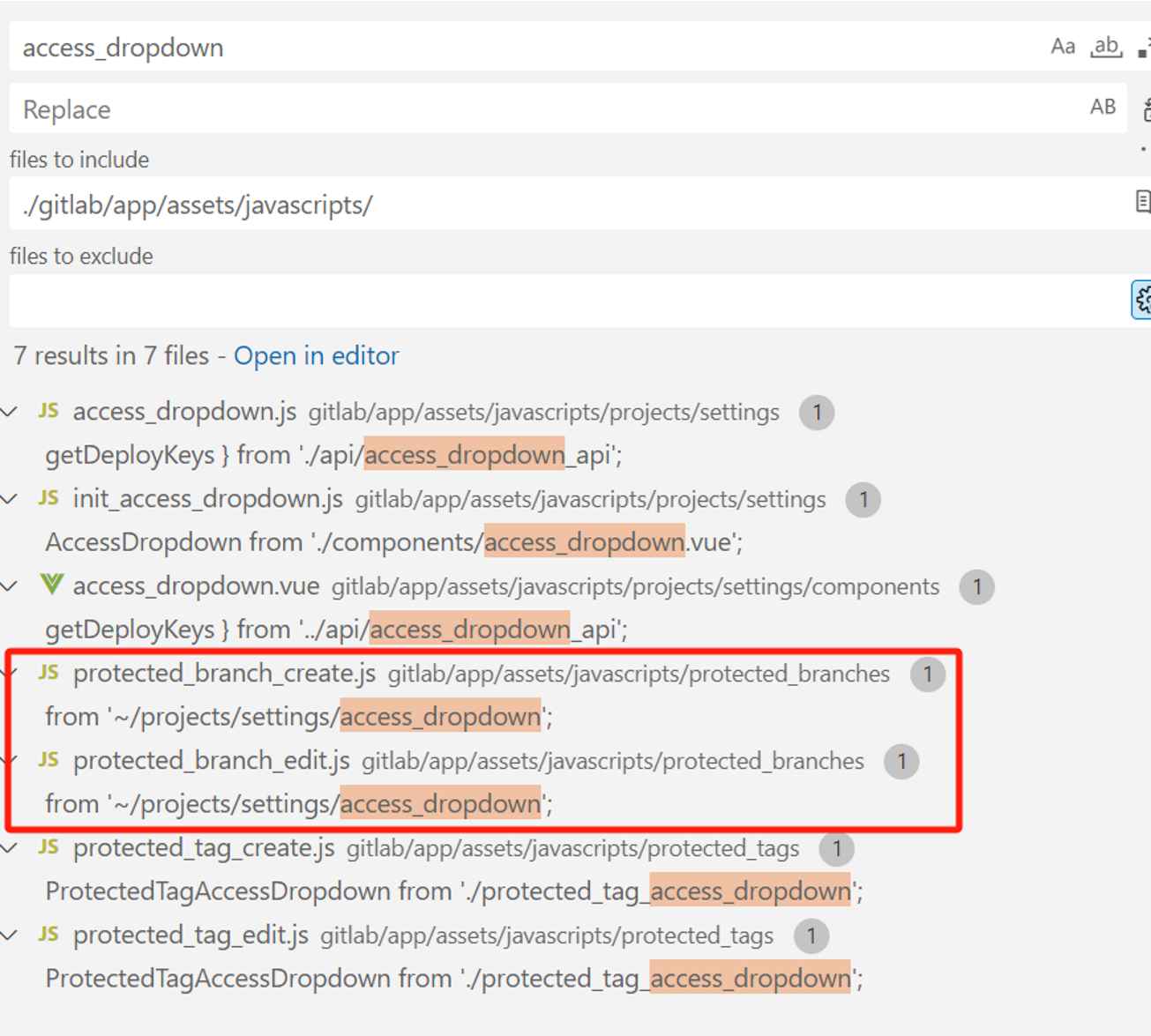
Task: Select match line under init_access_dropdown.js
Action: pyautogui.click(x=393, y=542)
